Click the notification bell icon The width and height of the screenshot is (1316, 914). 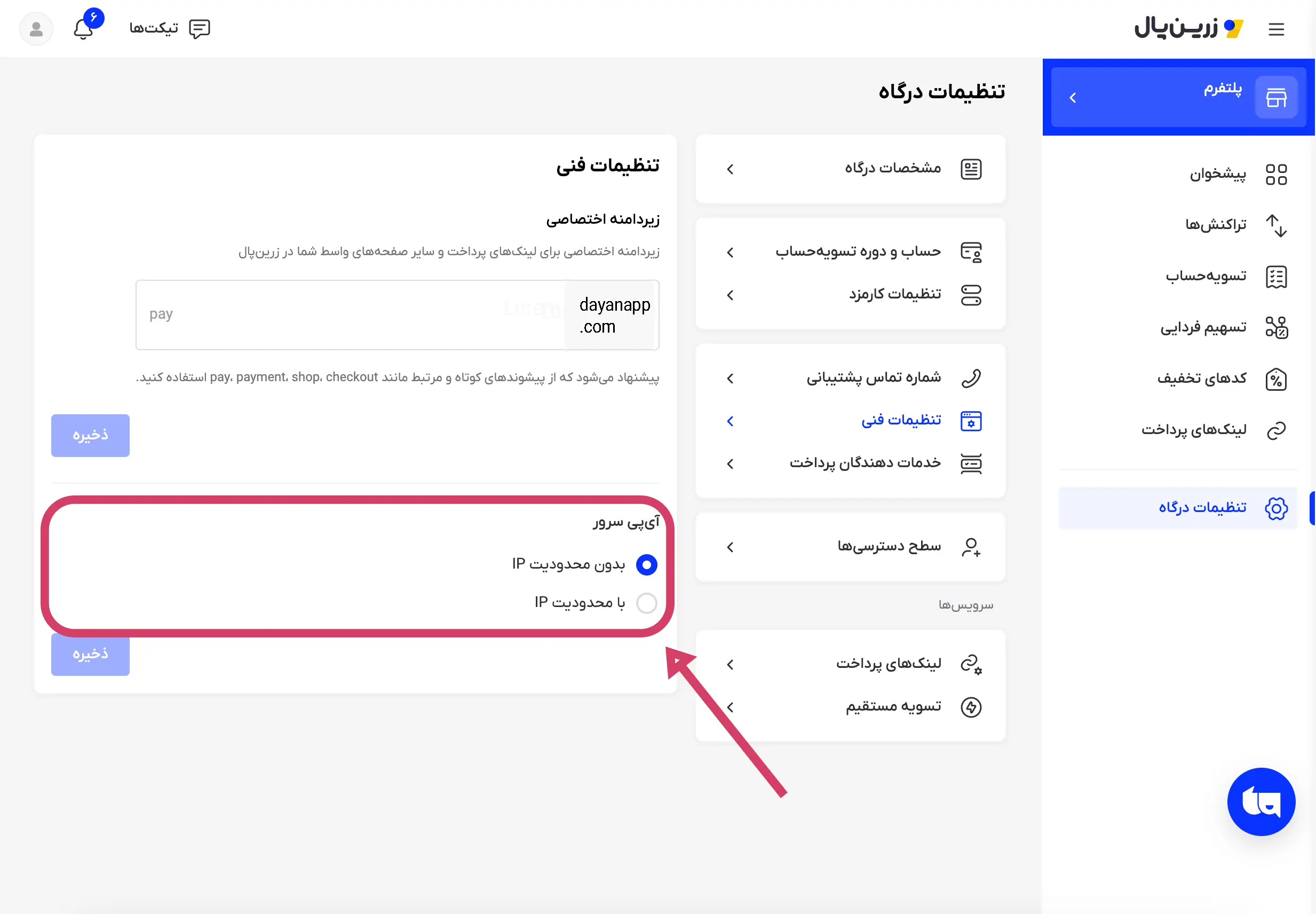coord(84,29)
